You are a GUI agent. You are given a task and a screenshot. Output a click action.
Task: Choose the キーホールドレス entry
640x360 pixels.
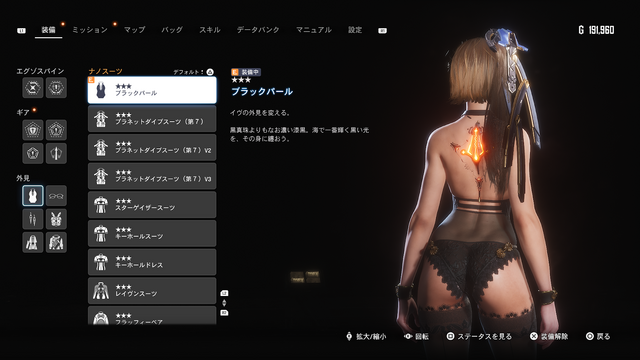point(152,262)
